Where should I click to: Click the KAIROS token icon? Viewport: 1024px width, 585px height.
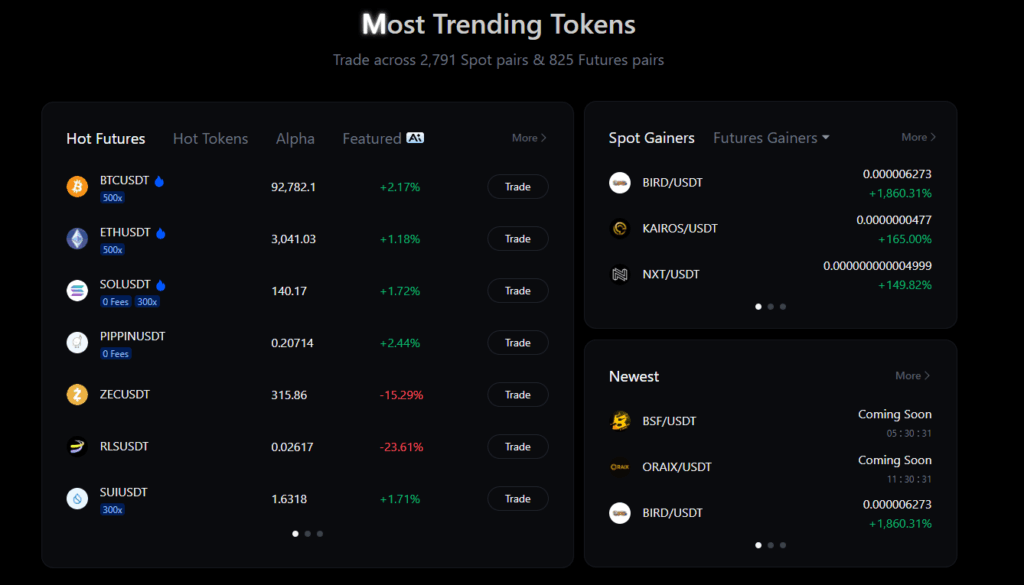(x=620, y=228)
